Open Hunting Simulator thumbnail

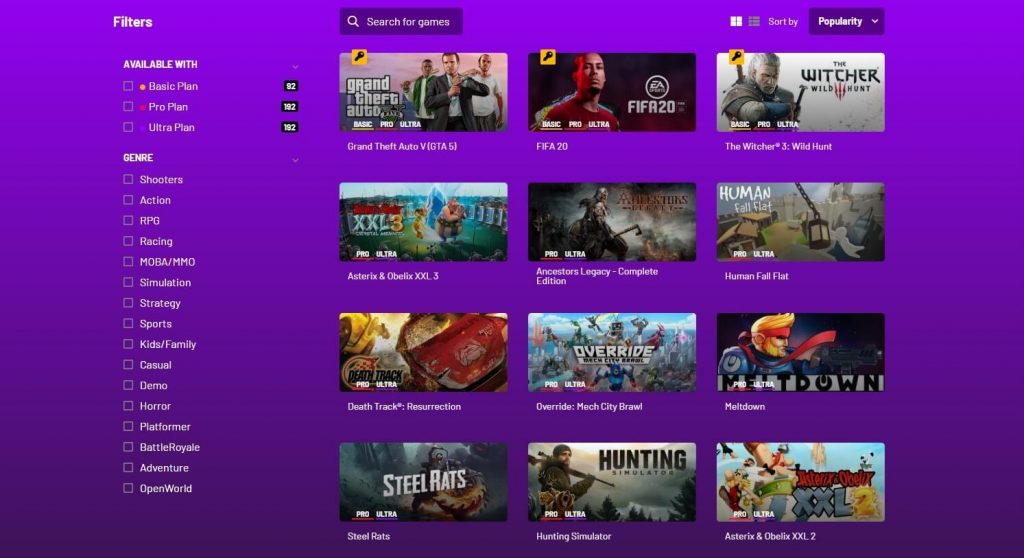coord(612,482)
